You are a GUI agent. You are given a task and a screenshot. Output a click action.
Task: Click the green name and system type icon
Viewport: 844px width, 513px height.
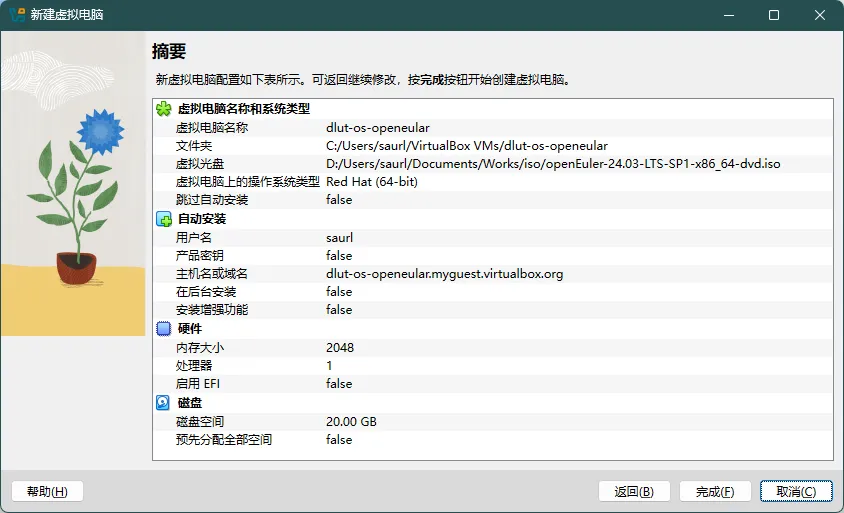(164, 109)
